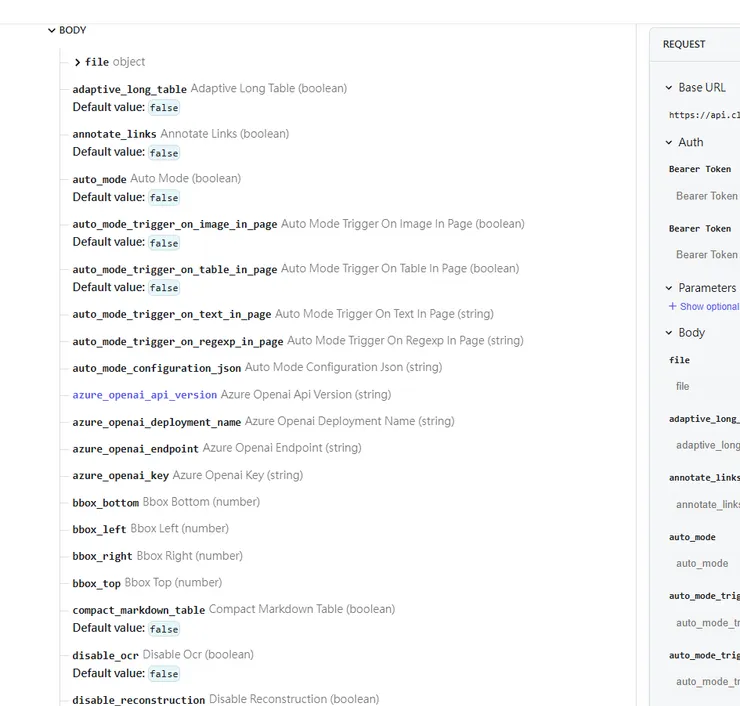Click the first Bearer Token input field

(706, 196)
